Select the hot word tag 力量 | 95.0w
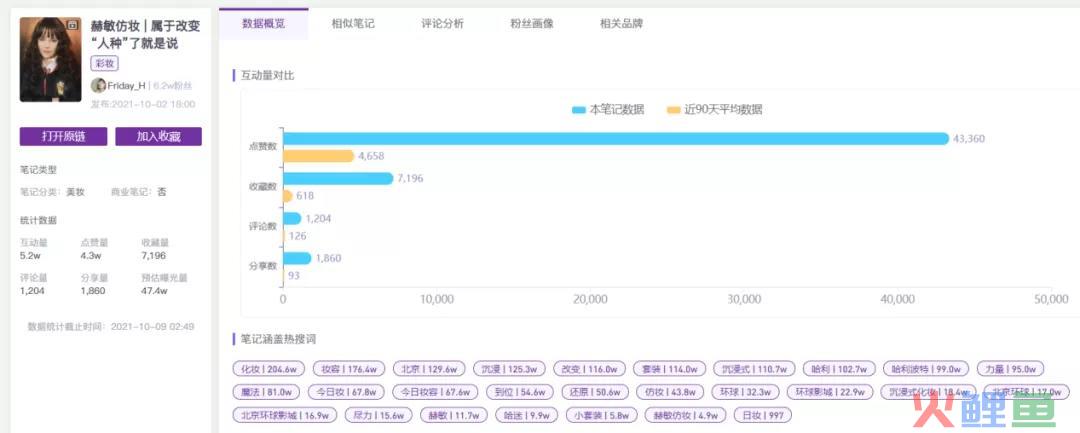This screenshot has height=433, width=1080. pyautogui.click(x=1010, y=368)
